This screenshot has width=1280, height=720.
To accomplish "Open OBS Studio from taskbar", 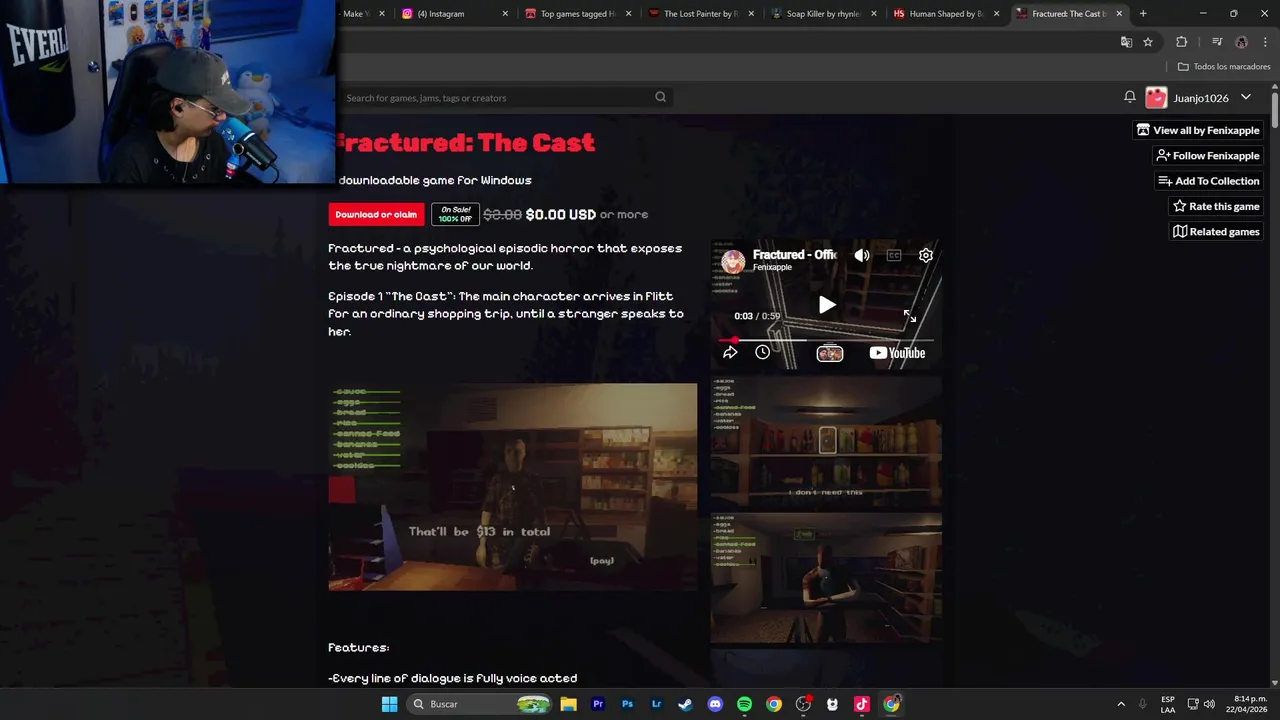I will tap(803, 704).
